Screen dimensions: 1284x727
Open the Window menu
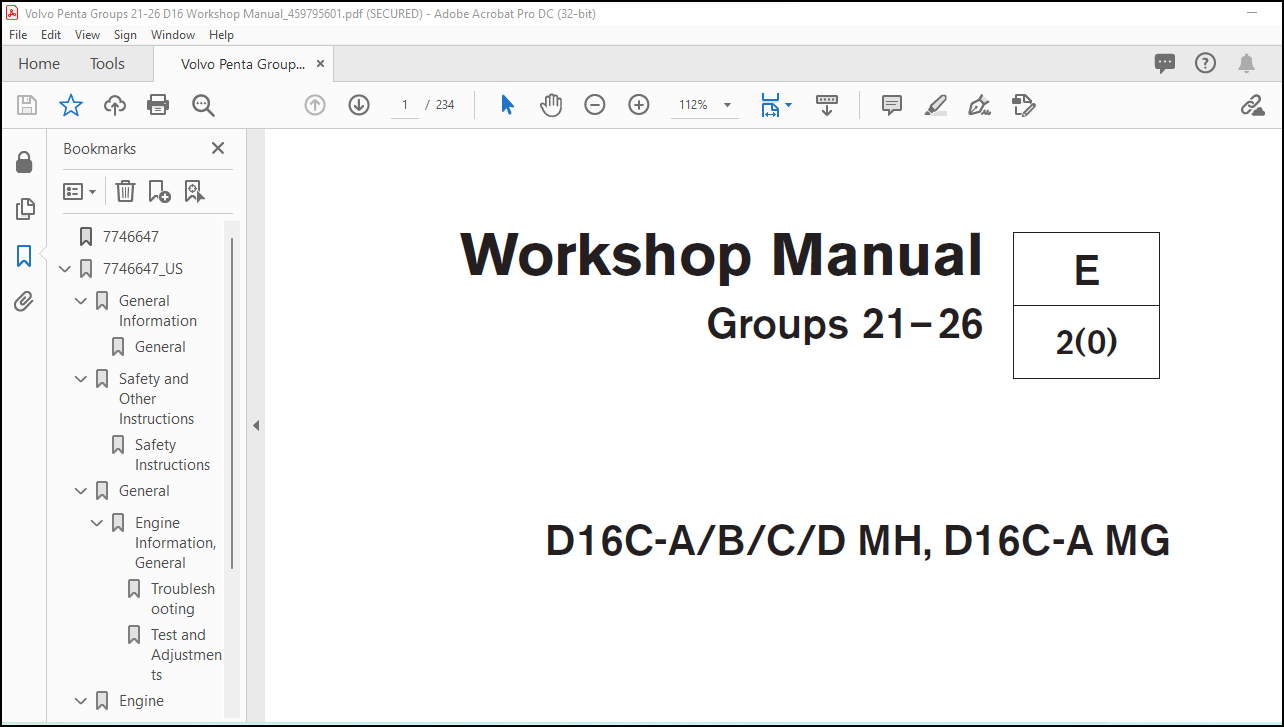173,34
